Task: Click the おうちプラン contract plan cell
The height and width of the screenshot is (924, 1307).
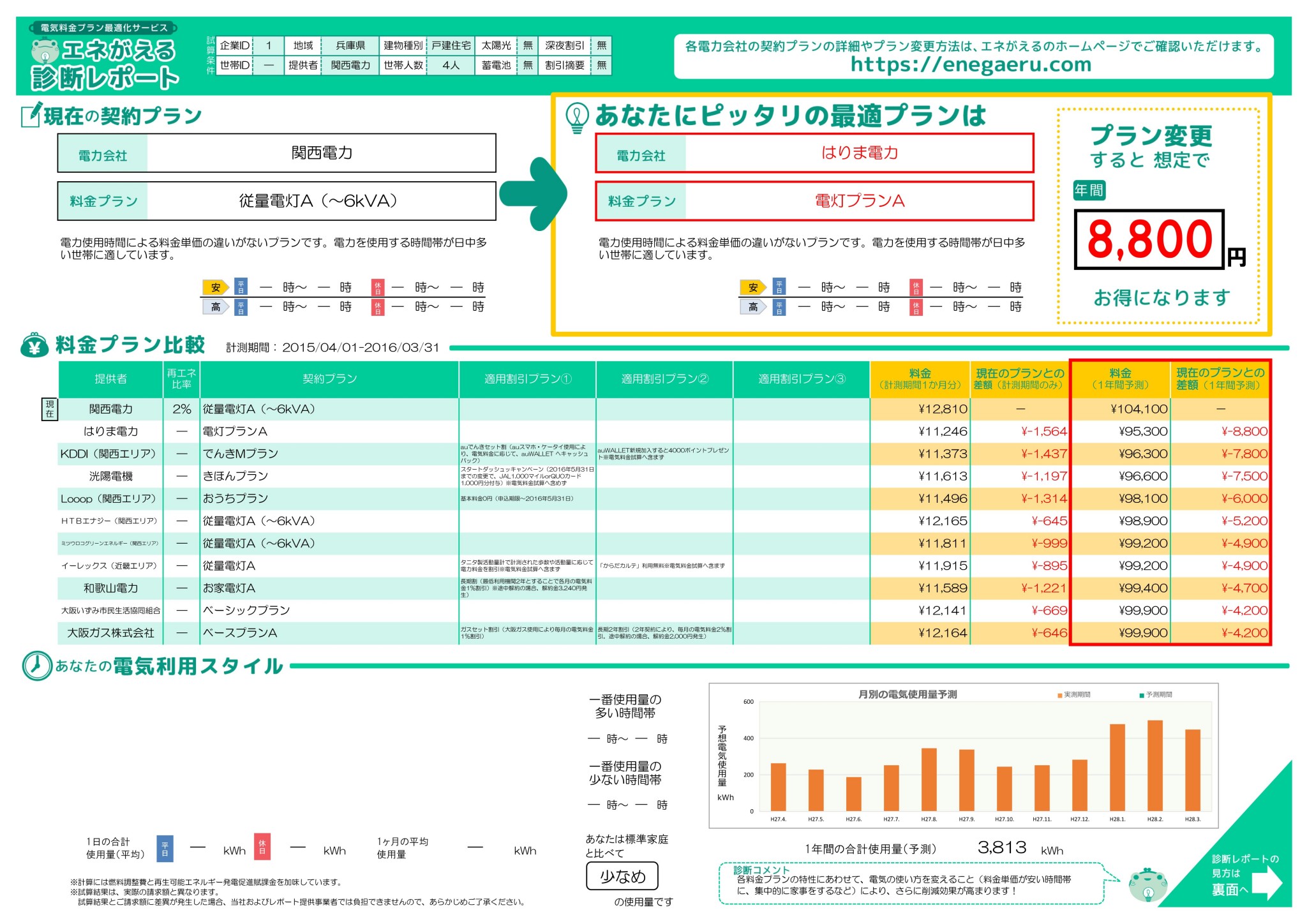Action: (x=329, y=498)
